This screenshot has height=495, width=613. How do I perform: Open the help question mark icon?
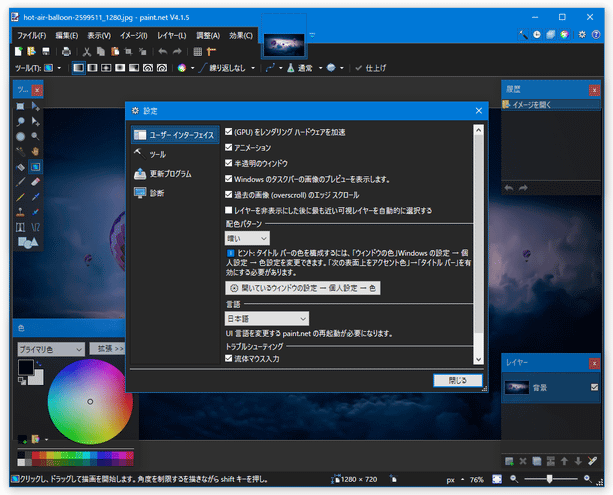click(596, 34)
